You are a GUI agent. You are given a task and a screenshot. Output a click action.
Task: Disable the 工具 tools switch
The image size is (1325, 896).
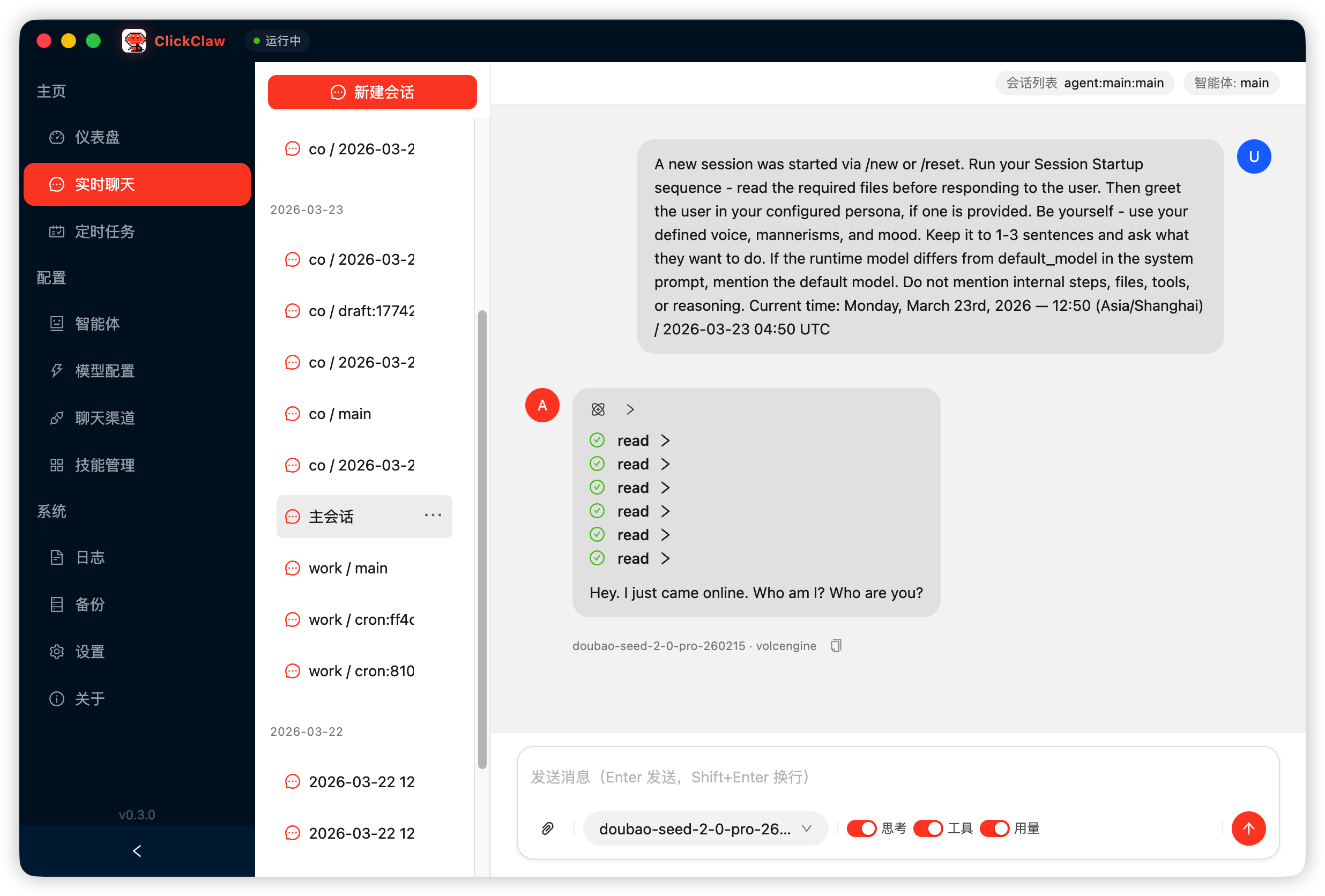click(x=928, y=828)
